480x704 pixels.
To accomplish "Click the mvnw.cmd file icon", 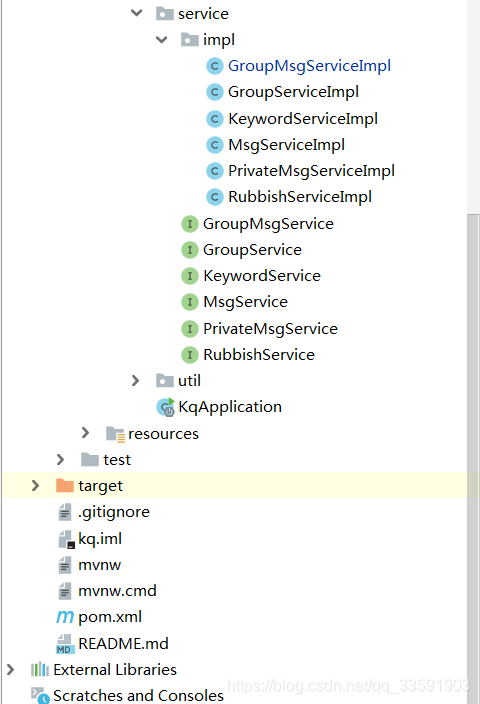I will pyautogui.click(x=65, y=591).
